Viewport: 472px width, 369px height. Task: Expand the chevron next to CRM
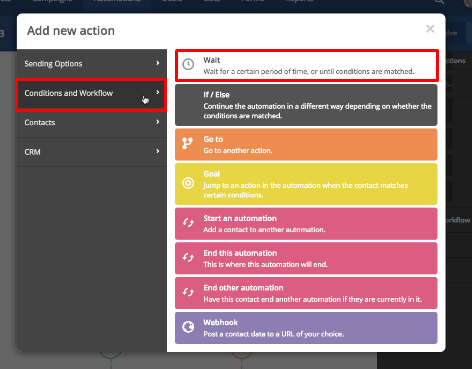point(158,151)
